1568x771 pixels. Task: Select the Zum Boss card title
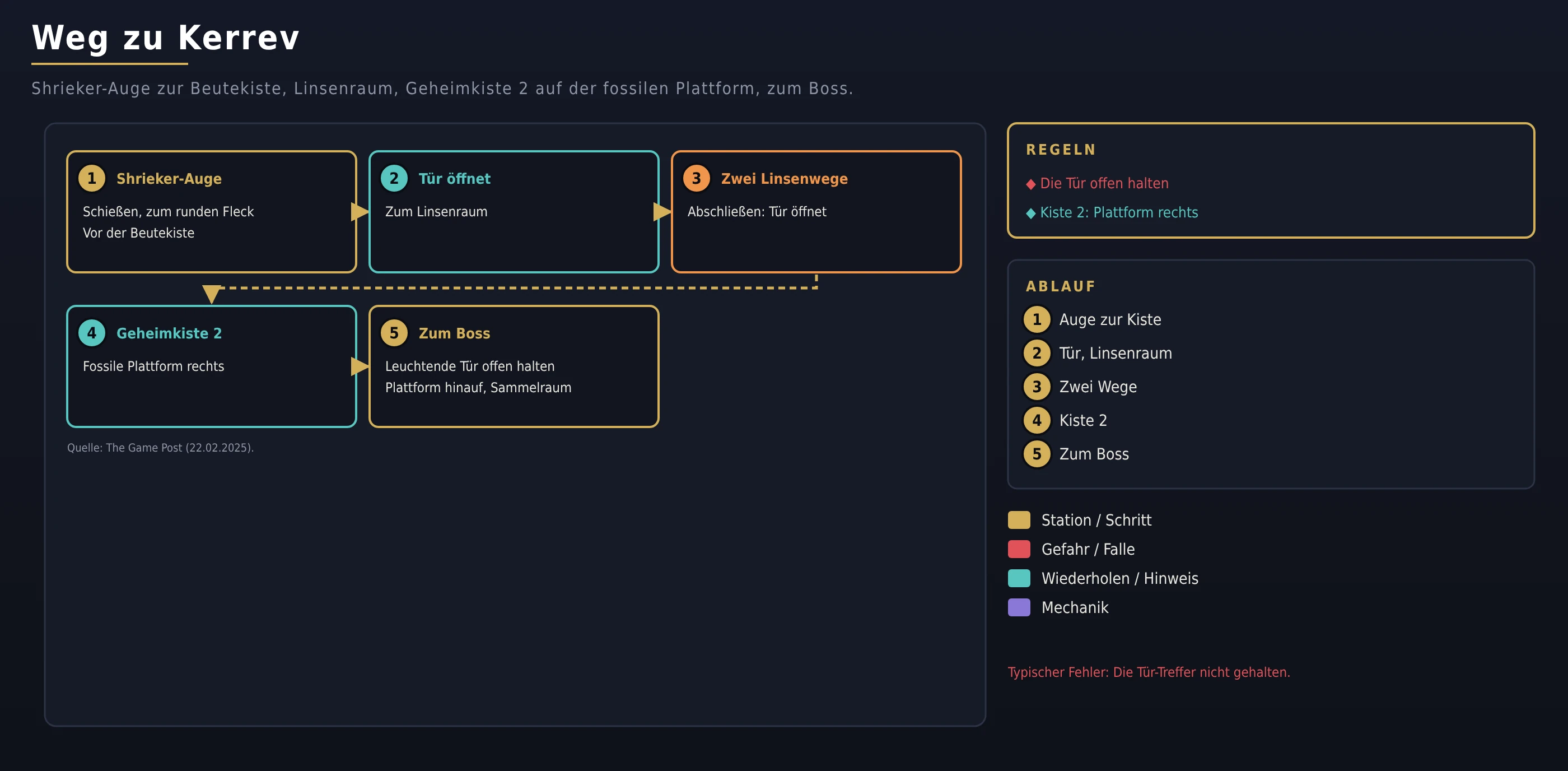(454, 333)
